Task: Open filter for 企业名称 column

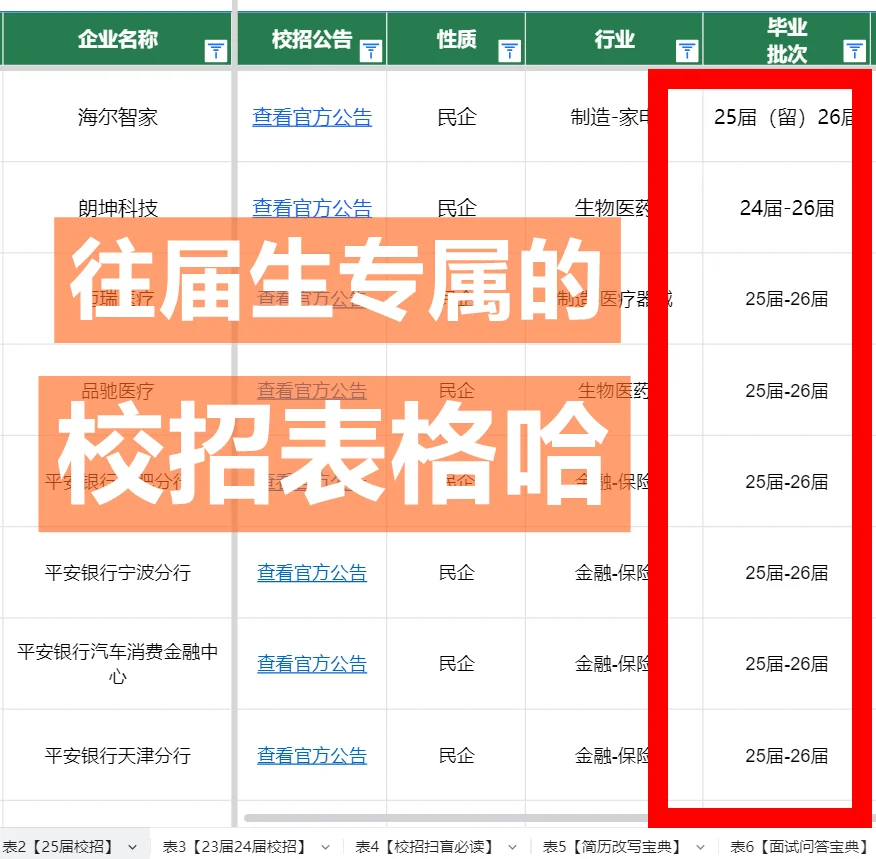Action: [x=216, y=51]
